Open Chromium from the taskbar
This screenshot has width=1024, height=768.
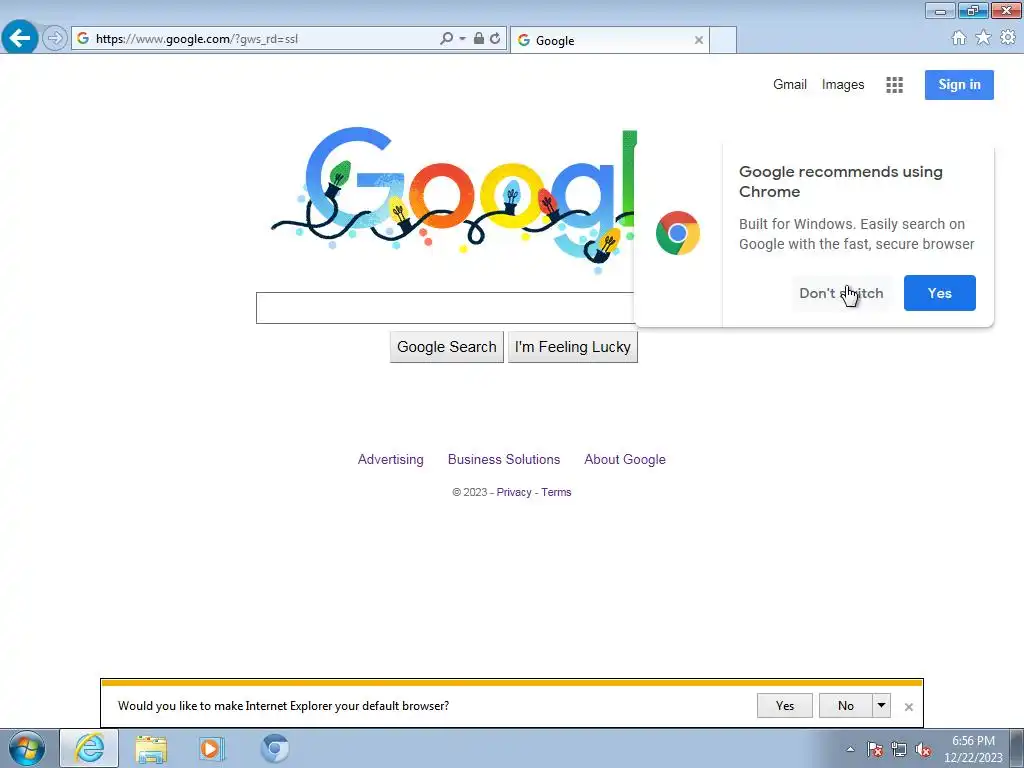(274, 748)
